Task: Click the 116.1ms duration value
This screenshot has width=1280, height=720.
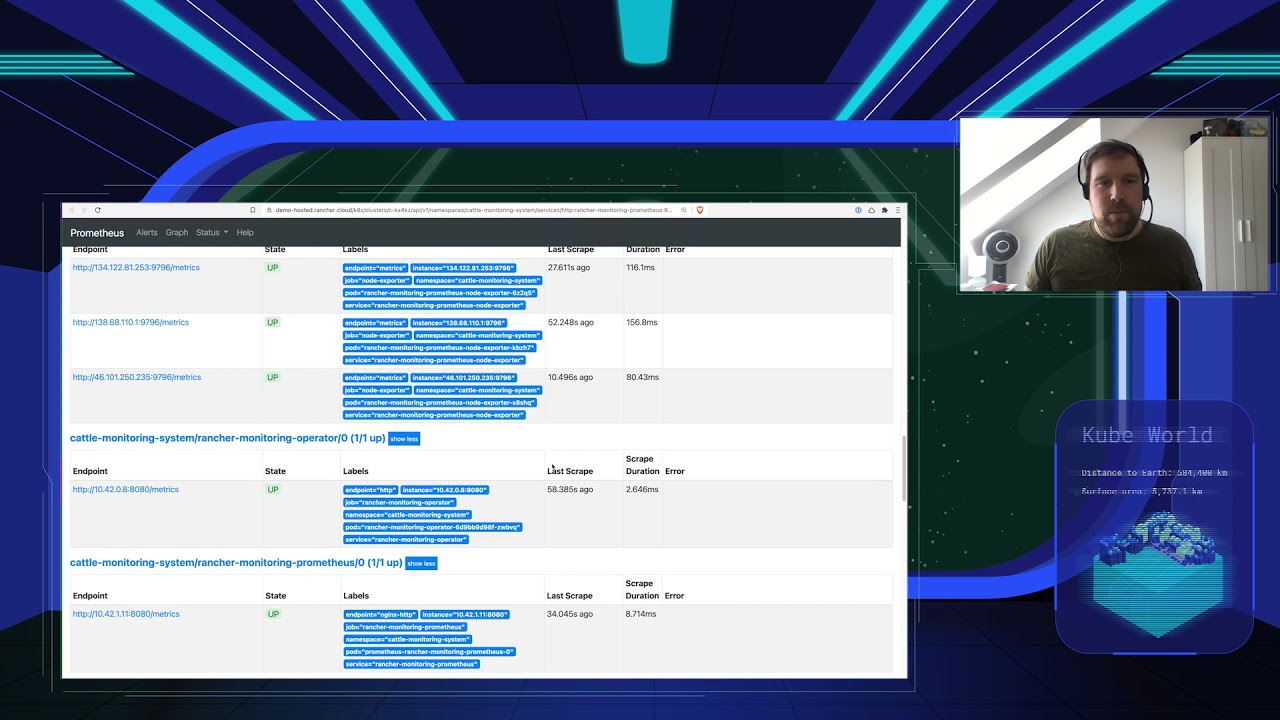Action: pos(641,268)
